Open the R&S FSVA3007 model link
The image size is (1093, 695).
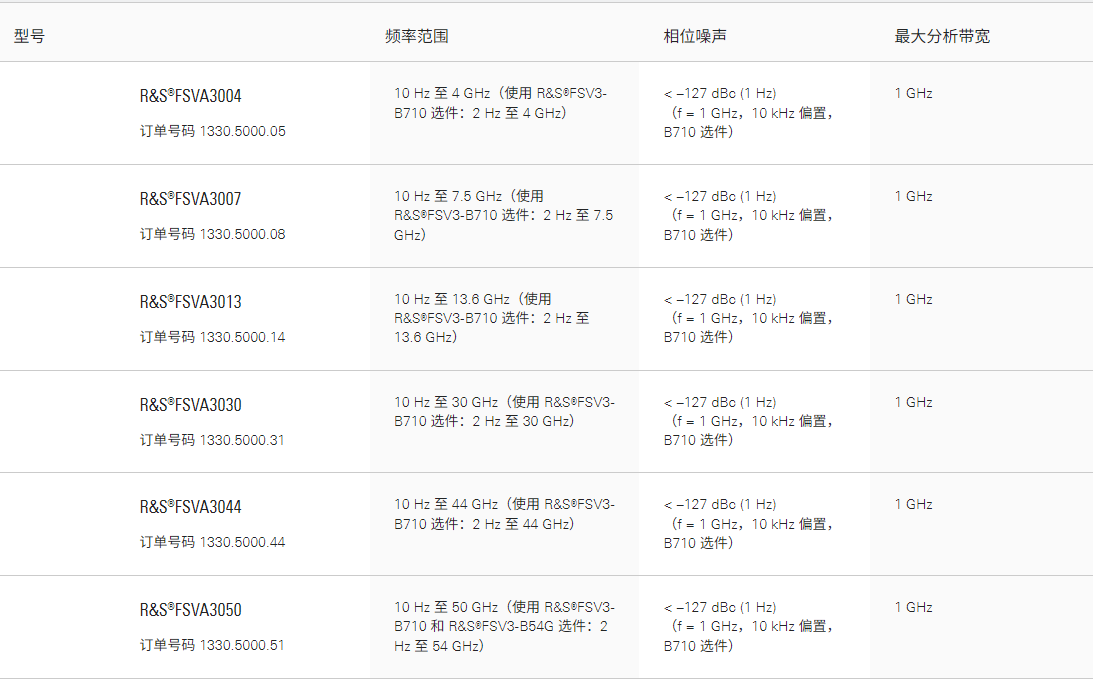coord(190,200)
